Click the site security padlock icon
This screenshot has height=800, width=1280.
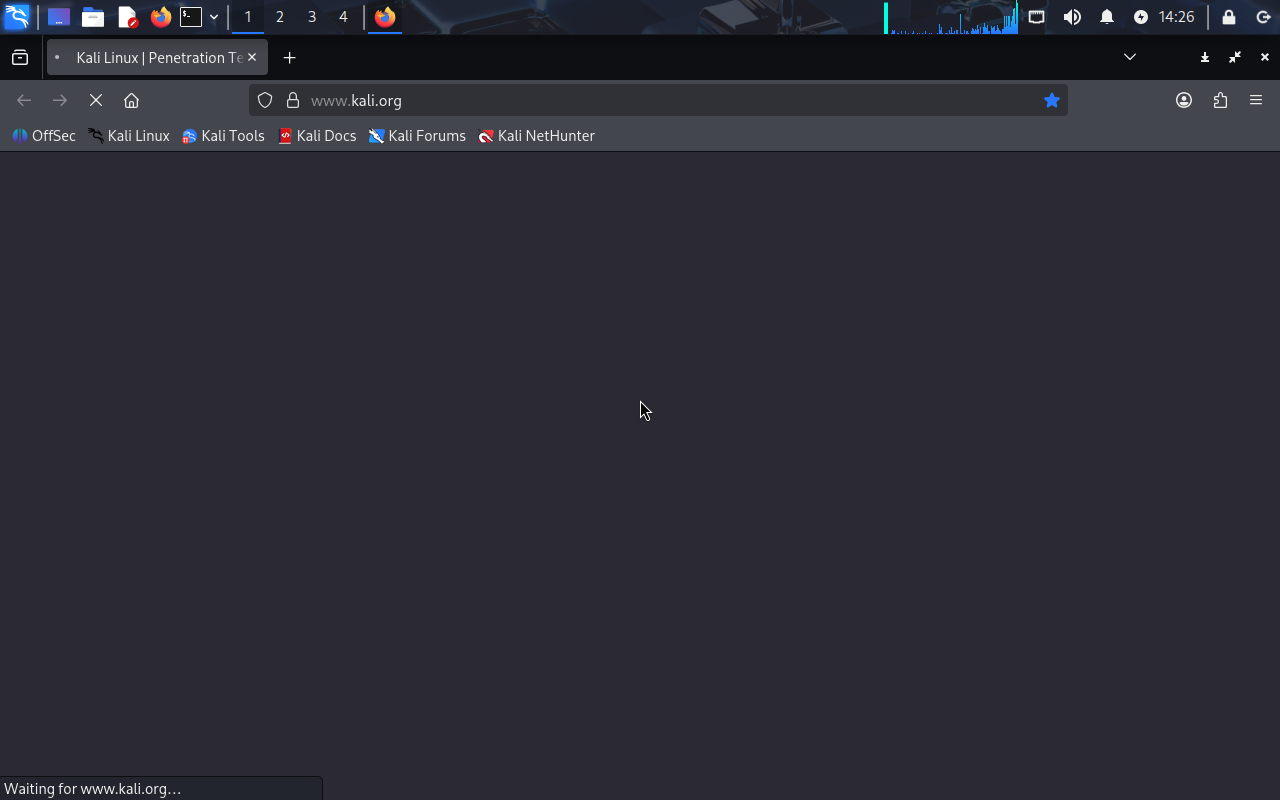(x=293, y=100)
